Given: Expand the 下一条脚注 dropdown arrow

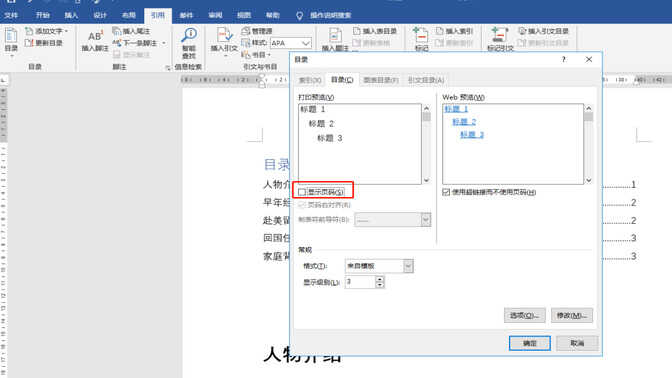Looking at the screenshot, I should tap(163, 43).
